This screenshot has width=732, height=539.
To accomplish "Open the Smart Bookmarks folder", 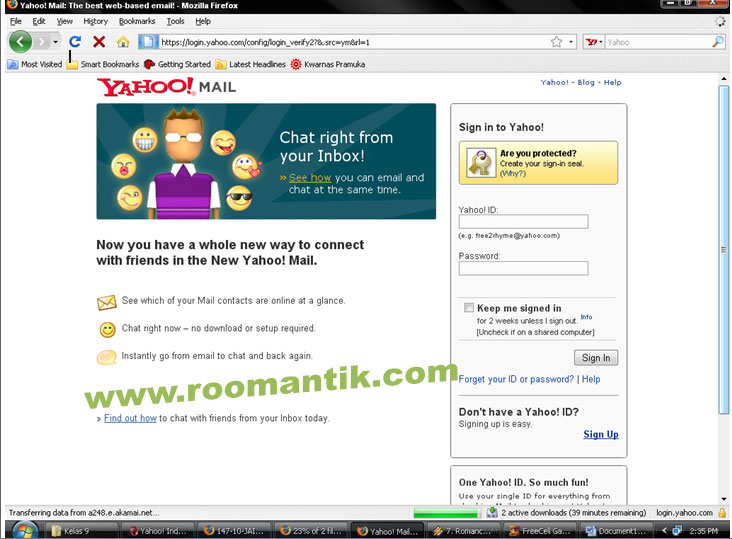I will click(x=103, y=64).
